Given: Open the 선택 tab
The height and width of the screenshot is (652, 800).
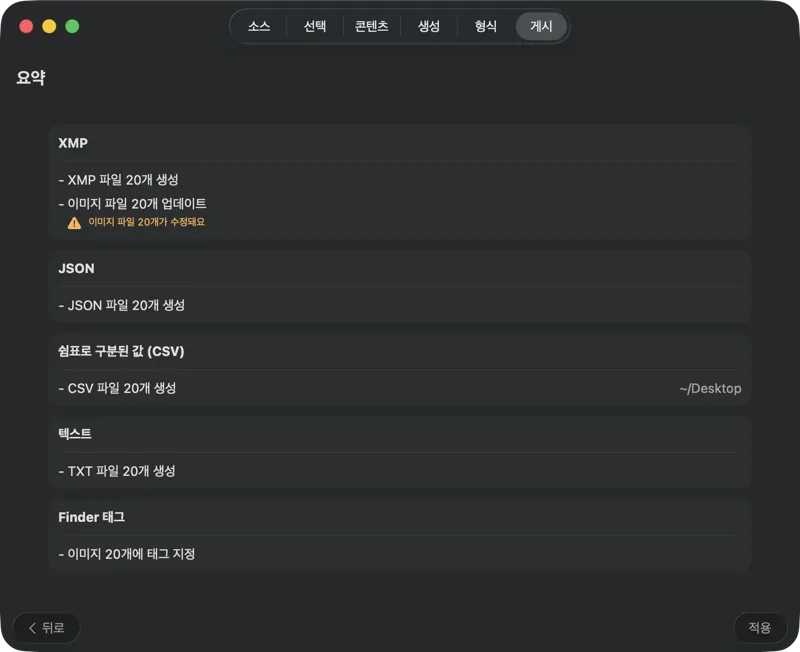Looking at the screenshot, I should click(x=315, y=27).
